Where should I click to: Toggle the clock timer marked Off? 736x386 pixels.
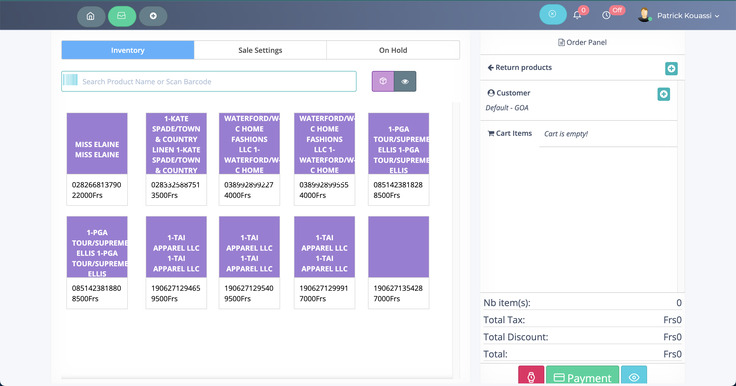pos(606,15)
